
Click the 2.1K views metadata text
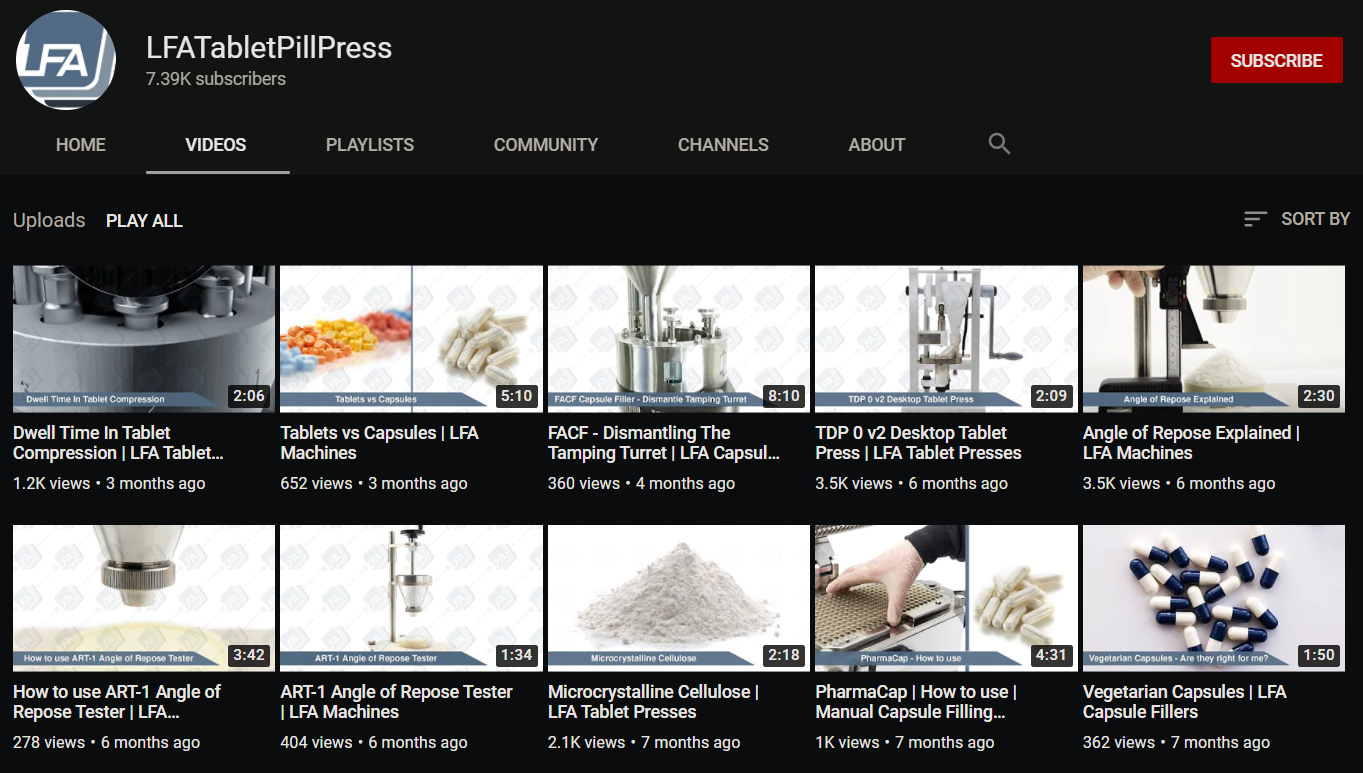644,743
